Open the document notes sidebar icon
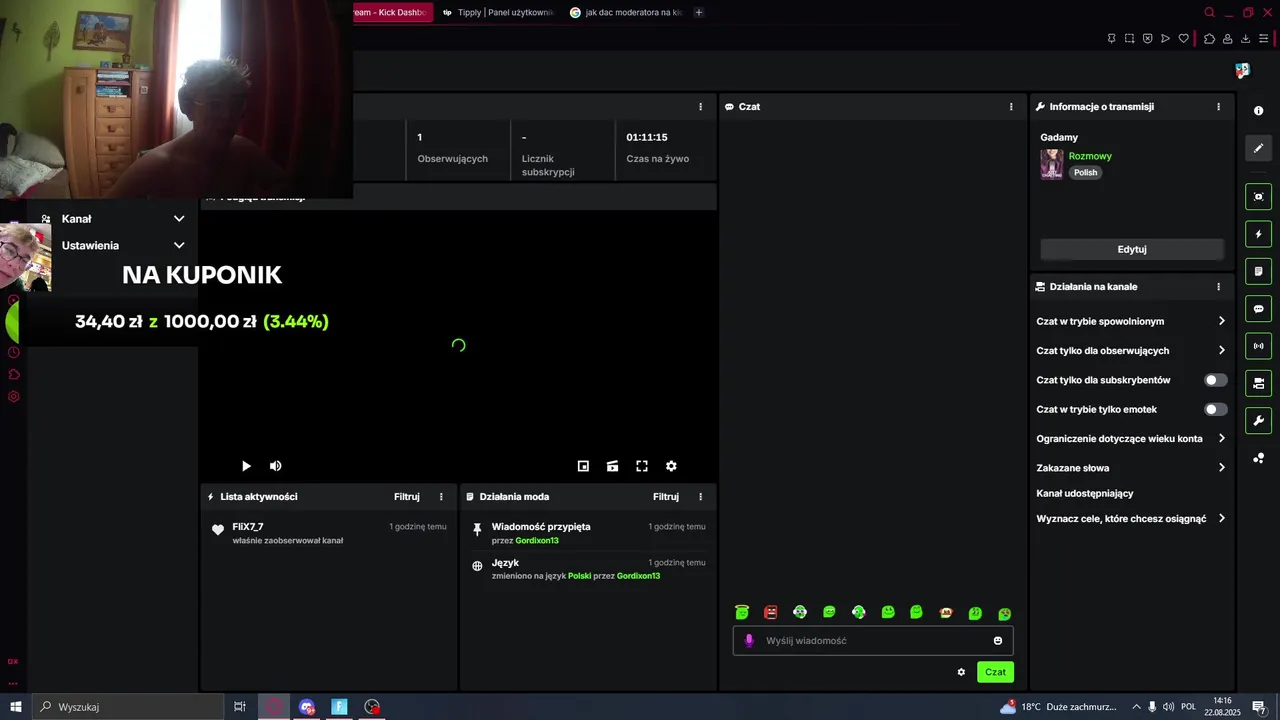 point(1258,271)
